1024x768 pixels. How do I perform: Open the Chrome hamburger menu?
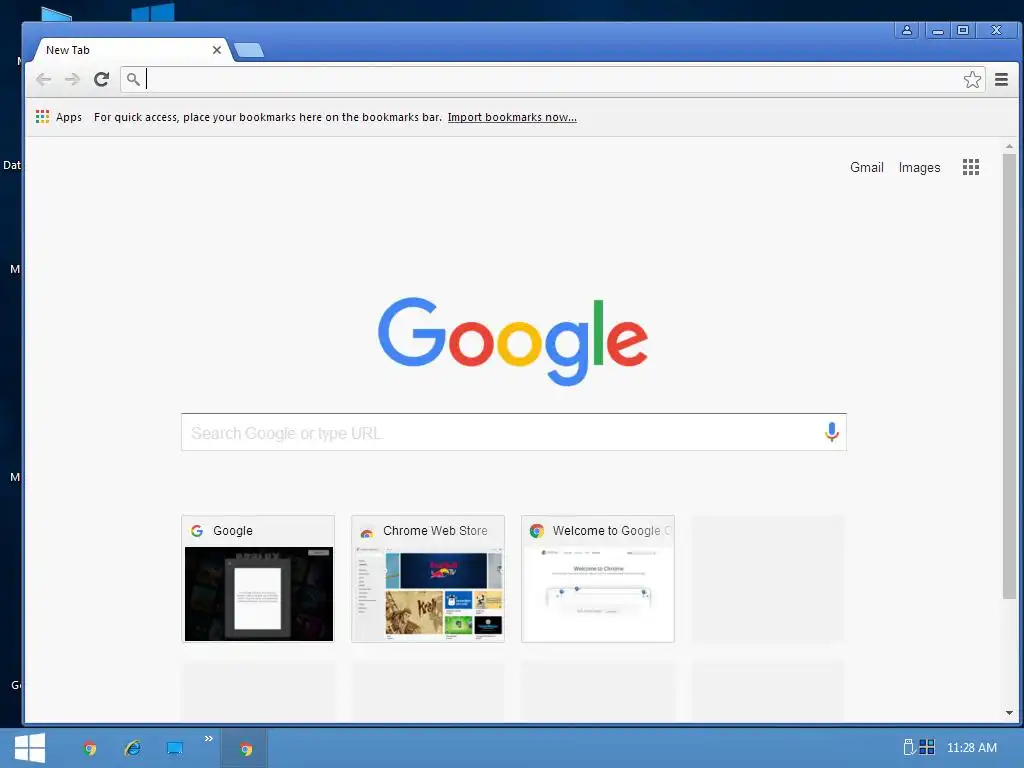pos(1001,80)
